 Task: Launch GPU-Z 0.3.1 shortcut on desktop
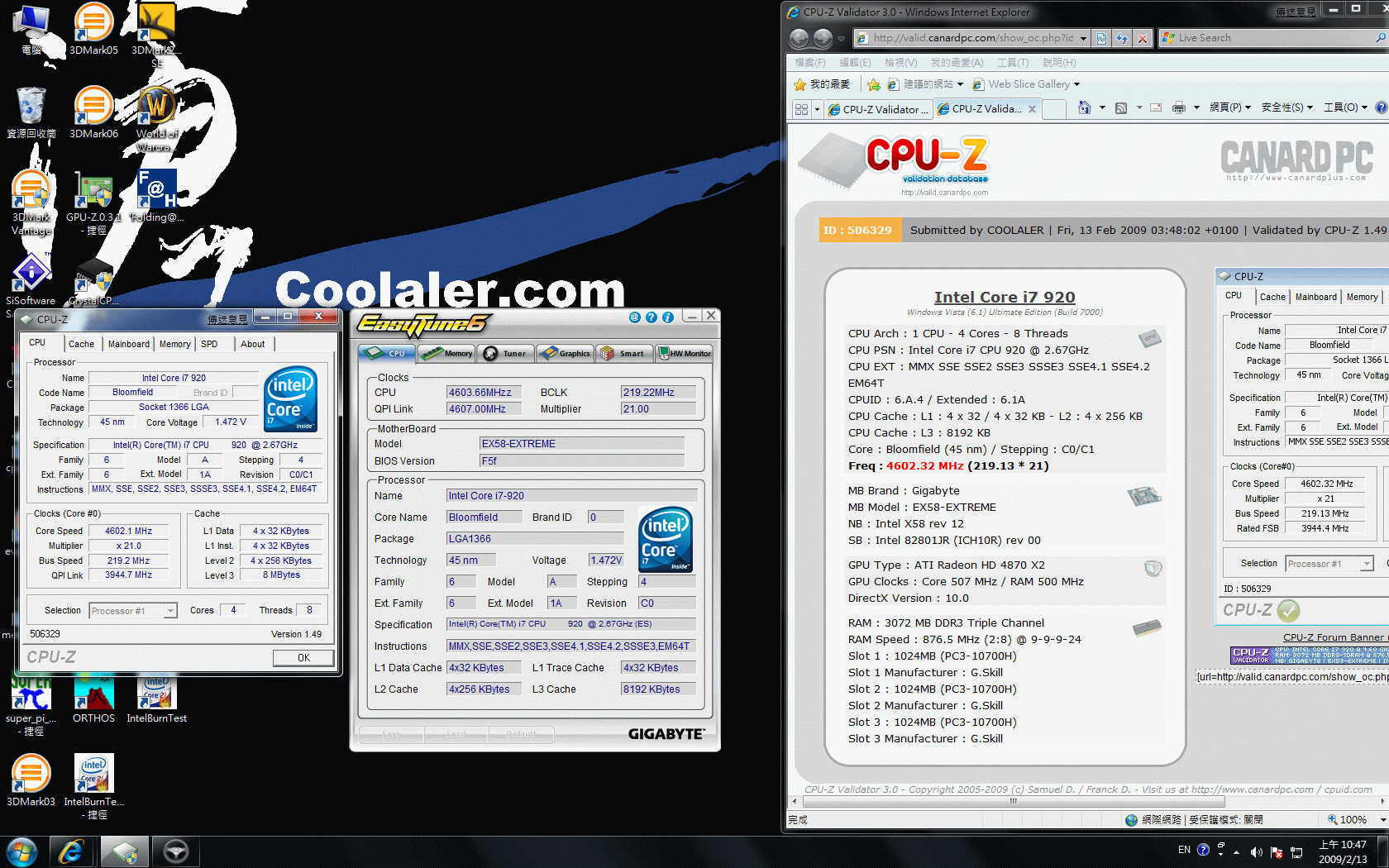[93, 203]
